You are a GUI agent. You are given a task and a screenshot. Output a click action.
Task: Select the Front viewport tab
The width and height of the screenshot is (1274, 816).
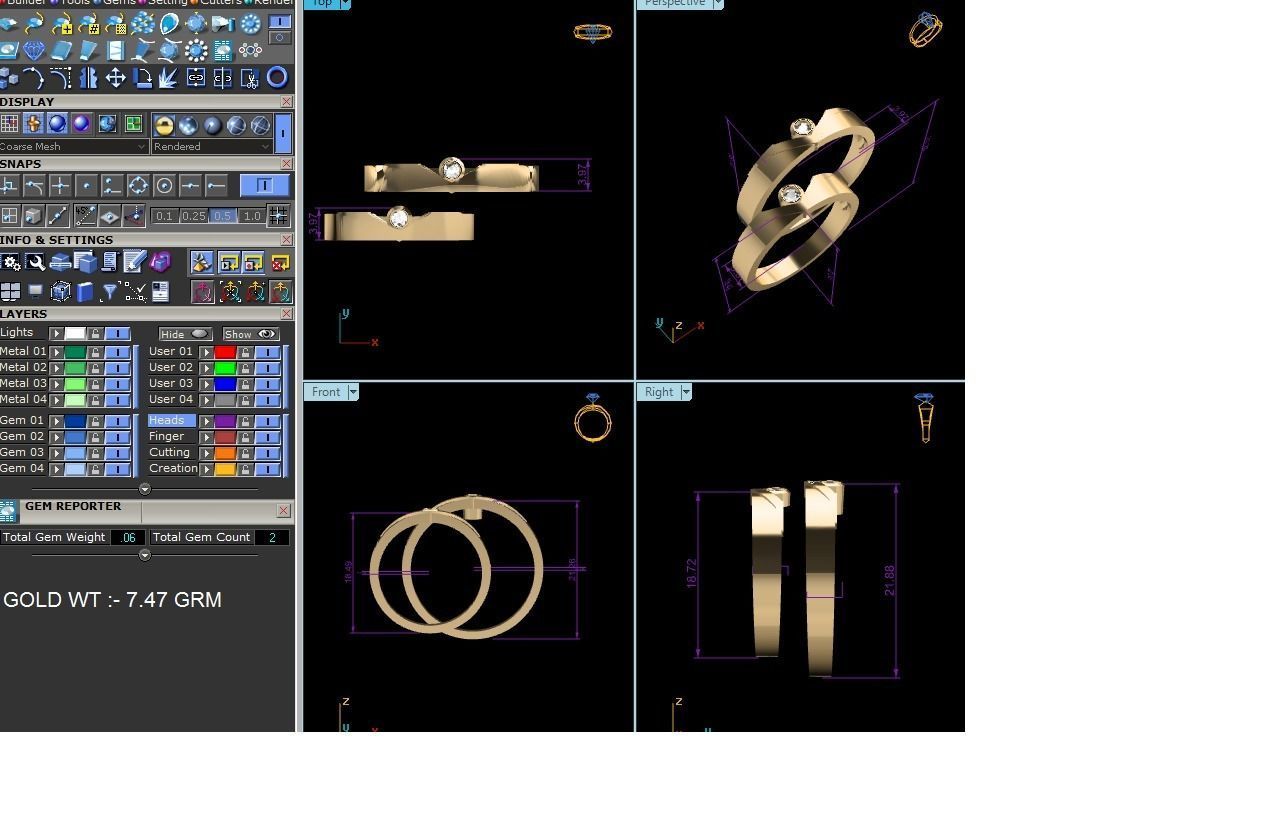tap(325, 392)
